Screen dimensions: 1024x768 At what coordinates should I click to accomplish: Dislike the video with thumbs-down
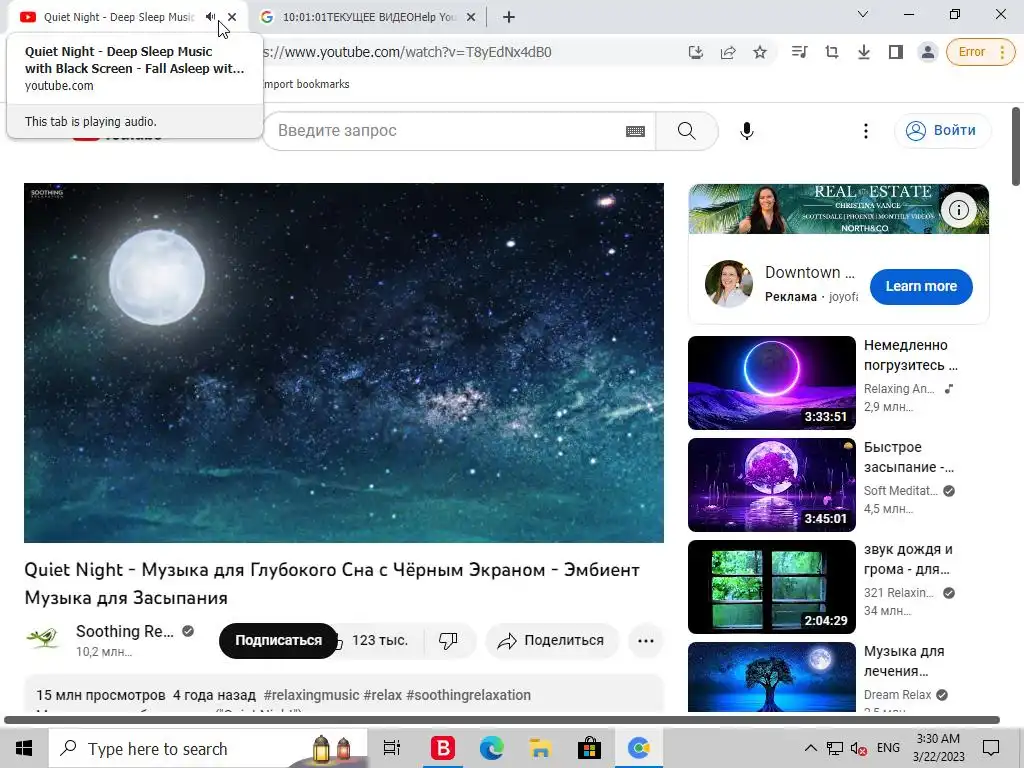448,641
